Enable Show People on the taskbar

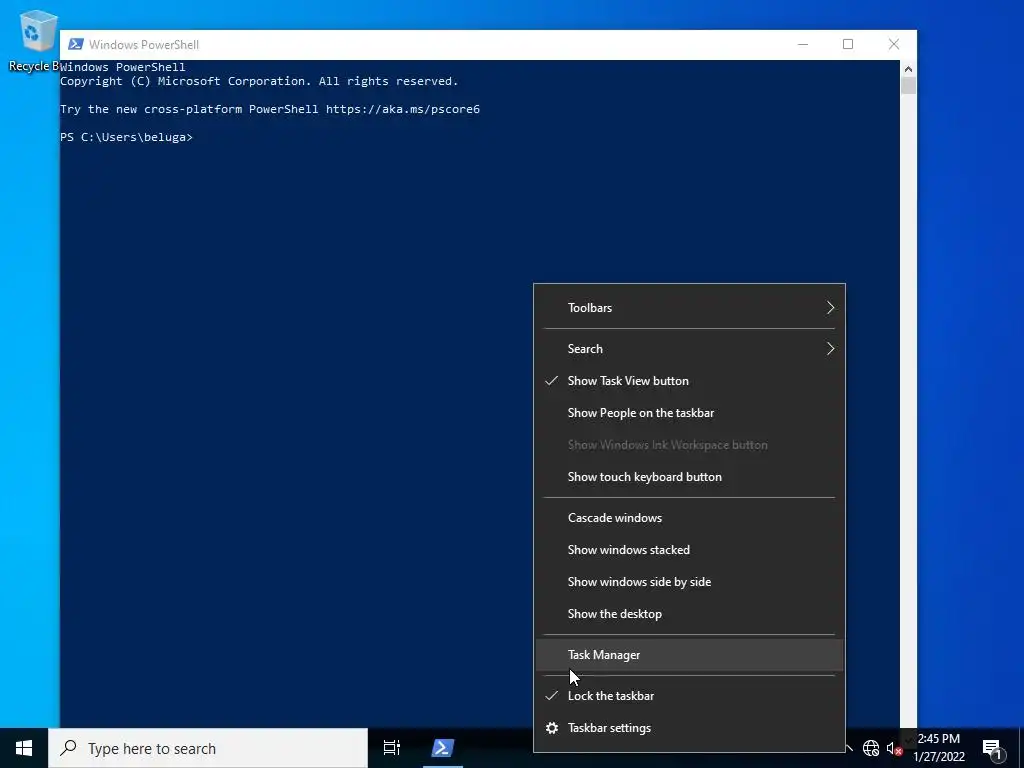(x=690, y=413)
